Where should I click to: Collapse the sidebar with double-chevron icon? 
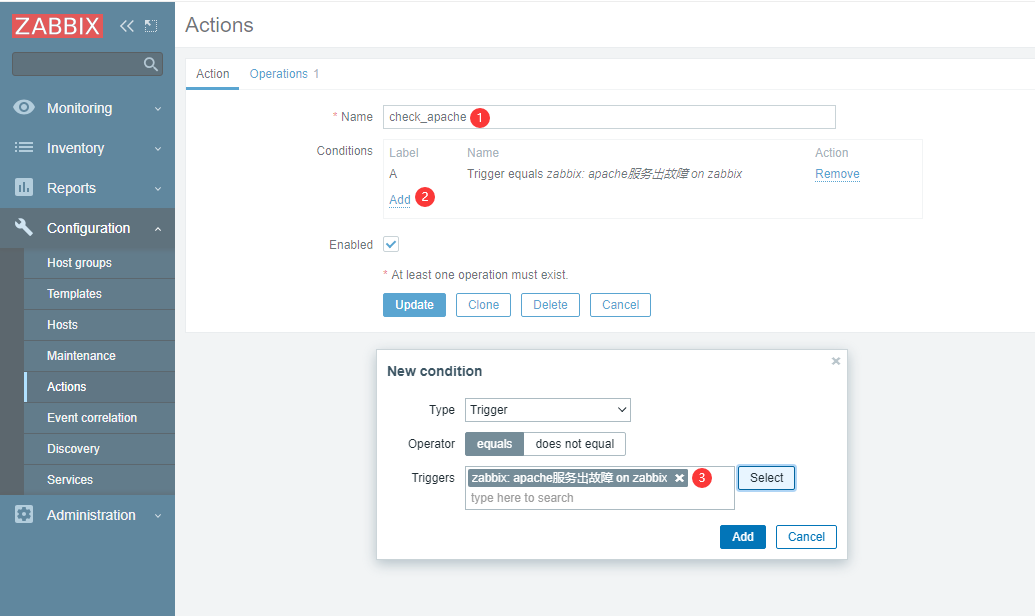click(x=127, y=26)
